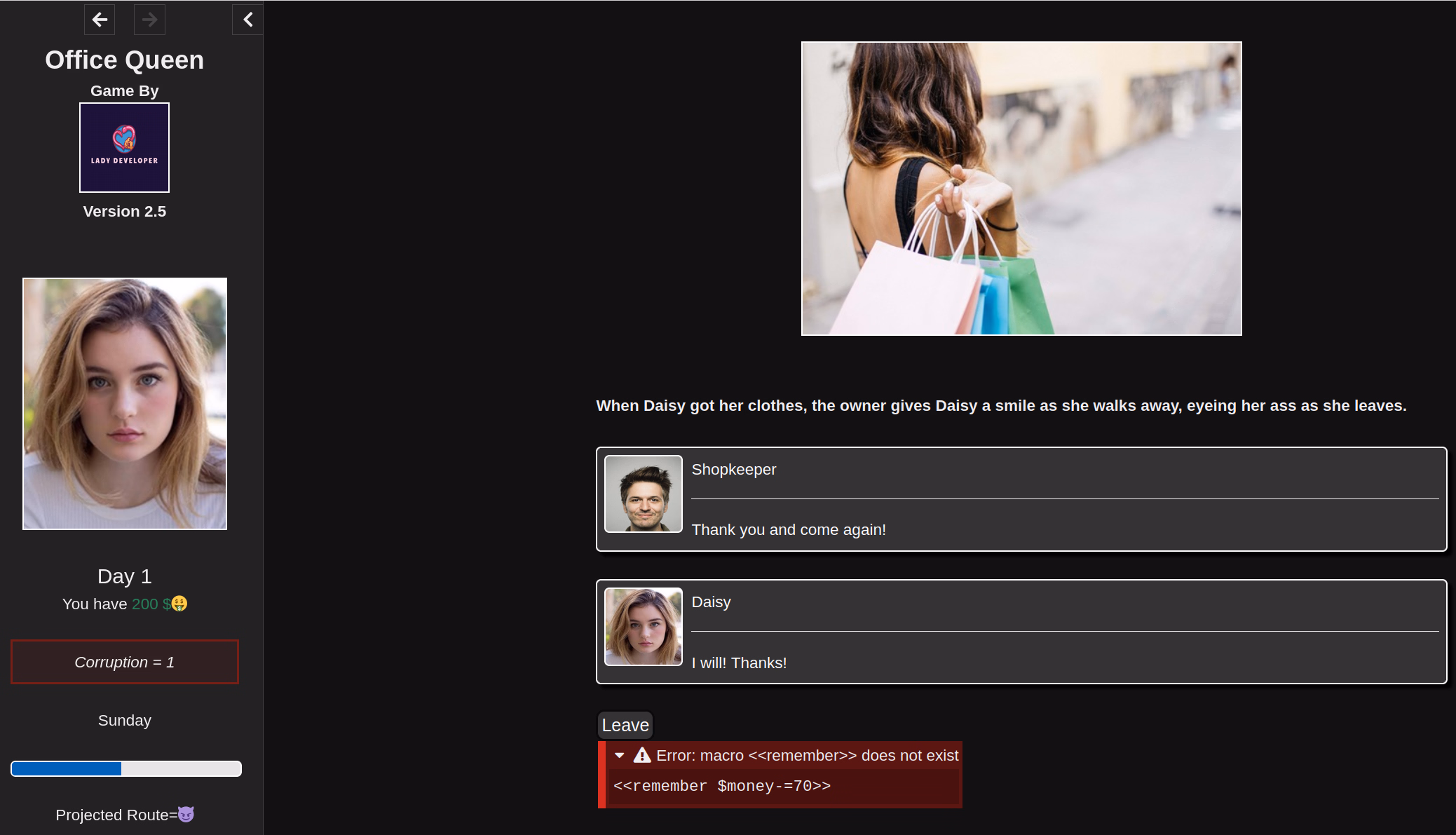
Task: Click the Daisy name label in dialogue
Action: pos(711,602)
